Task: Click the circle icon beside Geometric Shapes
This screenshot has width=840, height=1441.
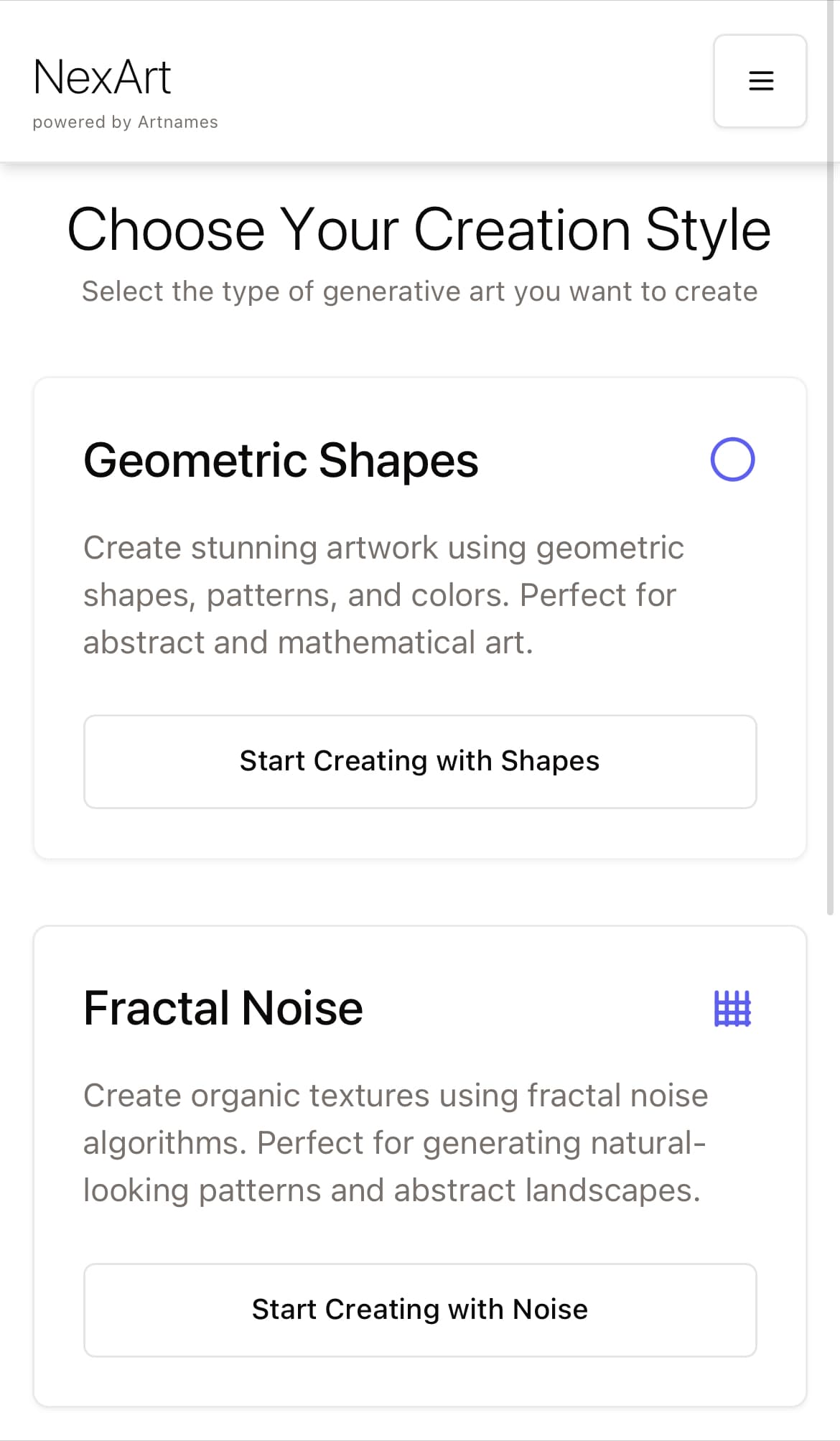Action: (732, 460)
